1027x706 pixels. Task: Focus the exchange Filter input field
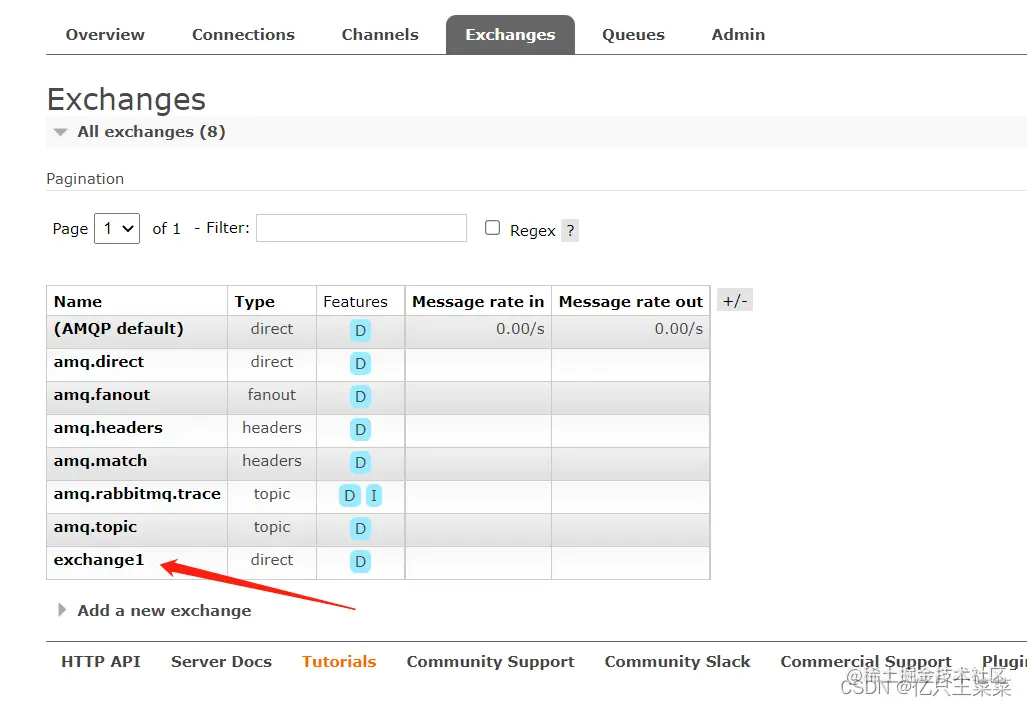click(x=362, y=228)
